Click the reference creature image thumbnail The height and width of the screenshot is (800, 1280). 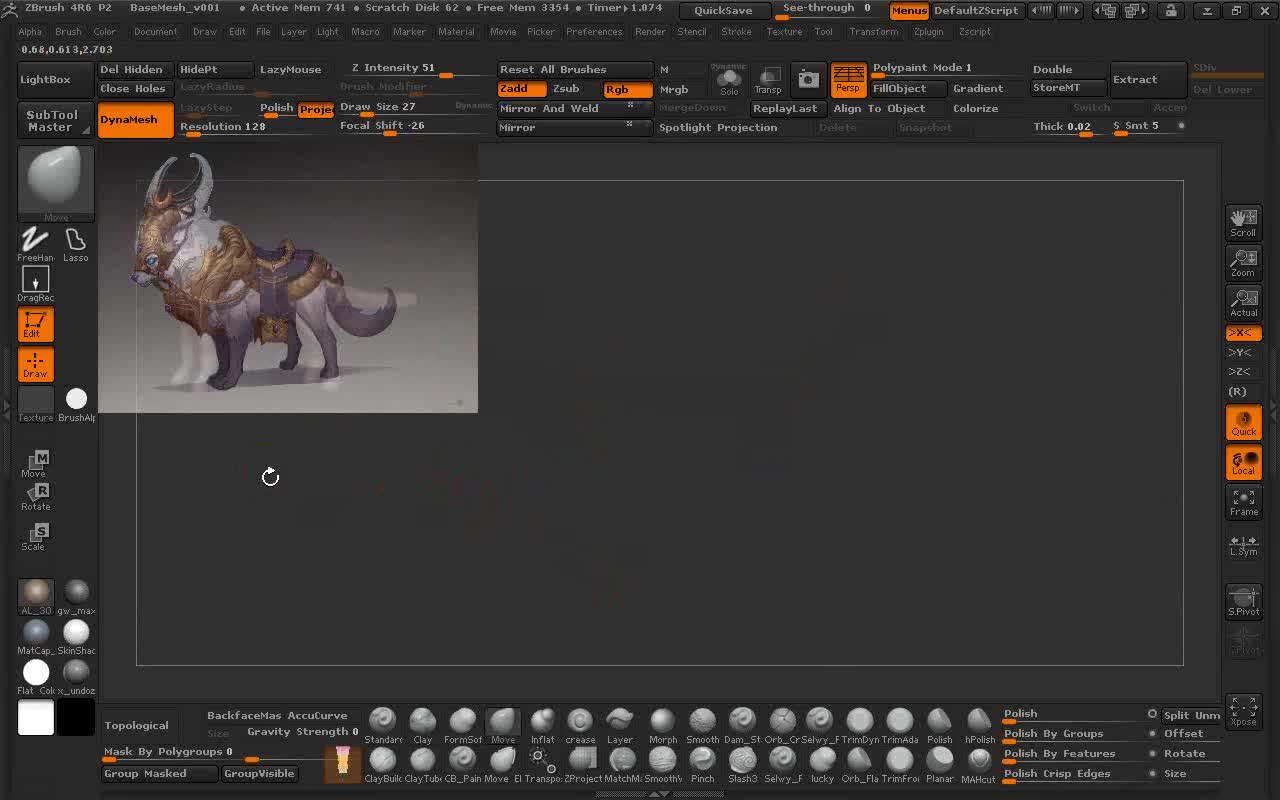[x=288, y=279]
